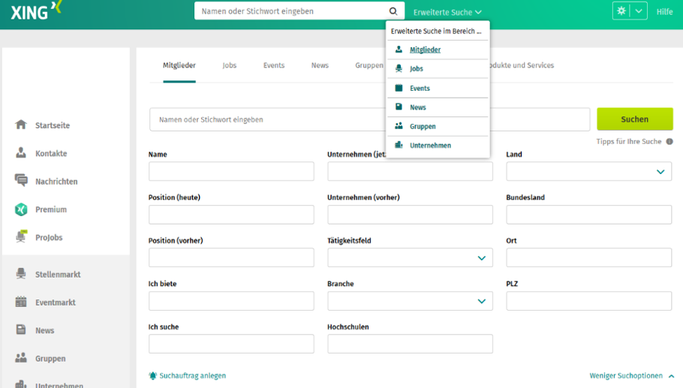Click into the Position (vorher) field

click(x=231, y=257)
